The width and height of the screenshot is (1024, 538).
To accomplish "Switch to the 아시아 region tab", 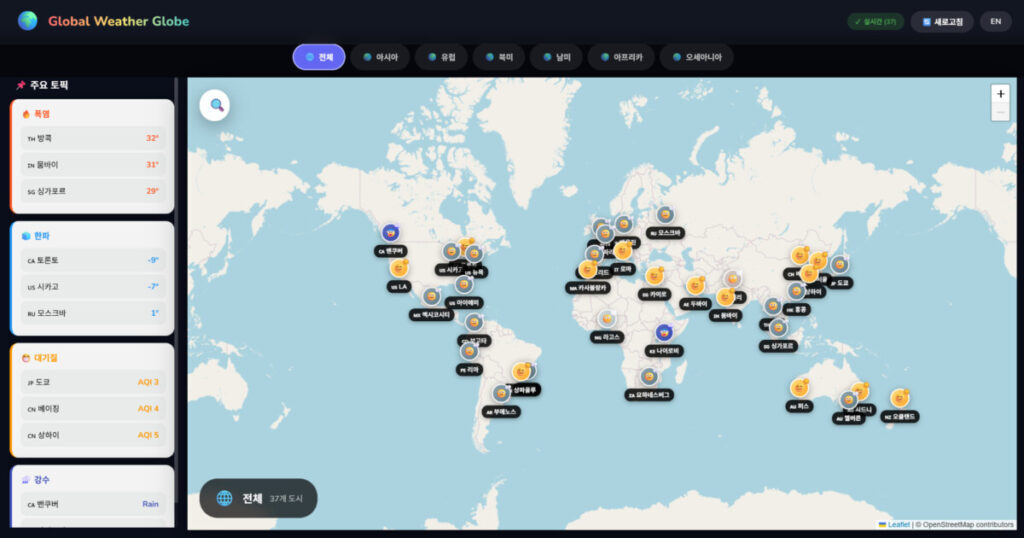I will click(x=380, y=57).
